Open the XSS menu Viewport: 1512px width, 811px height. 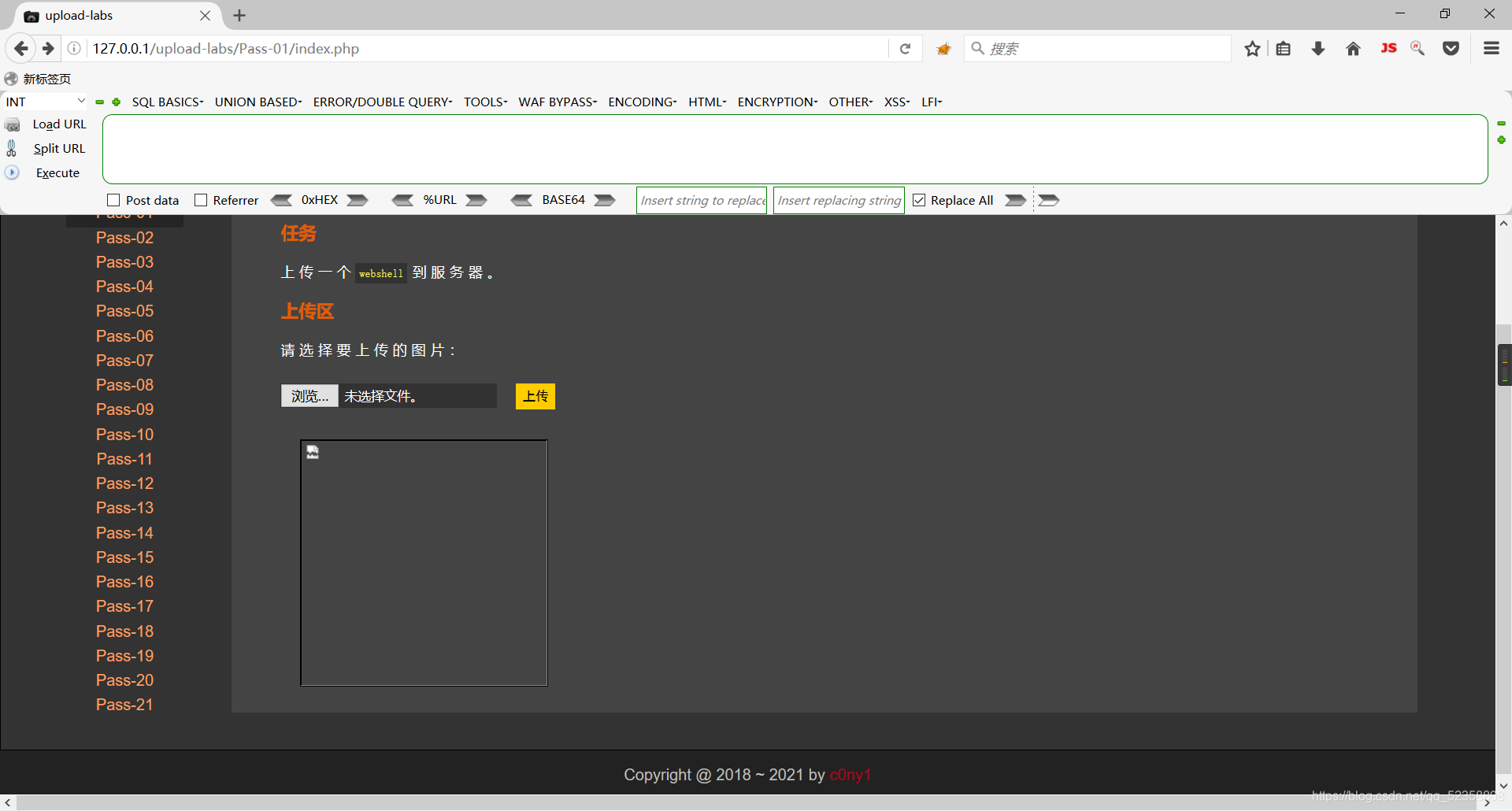tap(896, 102)
